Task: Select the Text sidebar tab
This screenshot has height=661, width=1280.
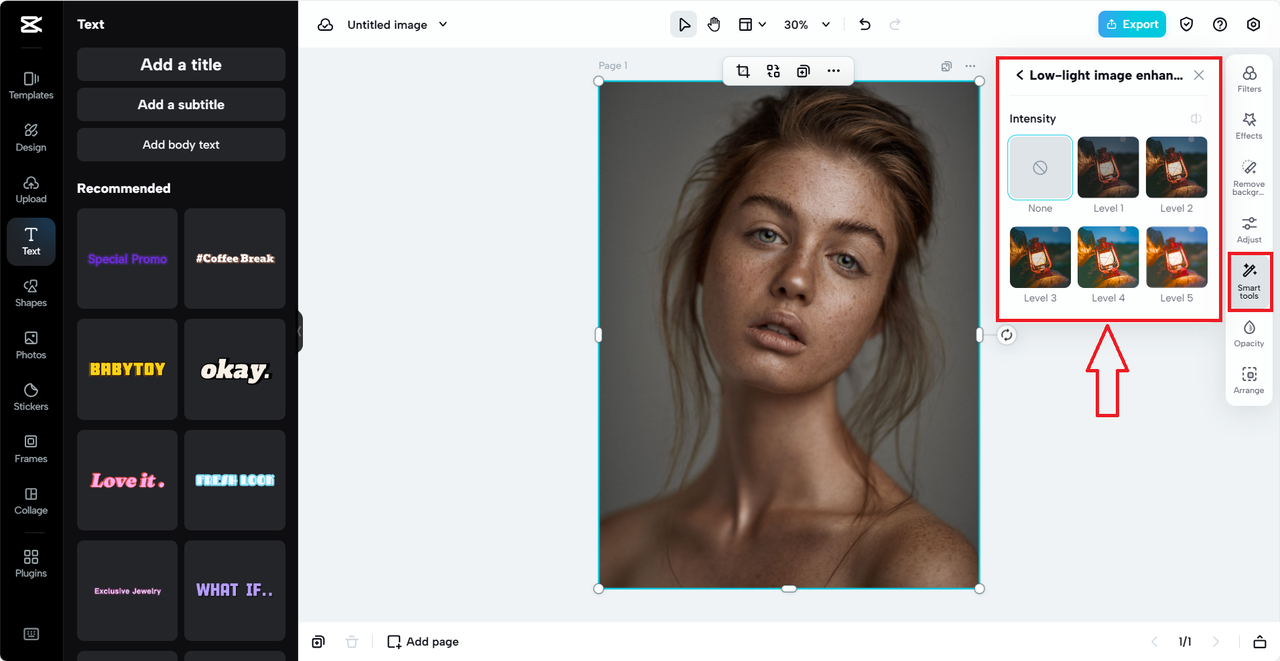Action: 31,241
